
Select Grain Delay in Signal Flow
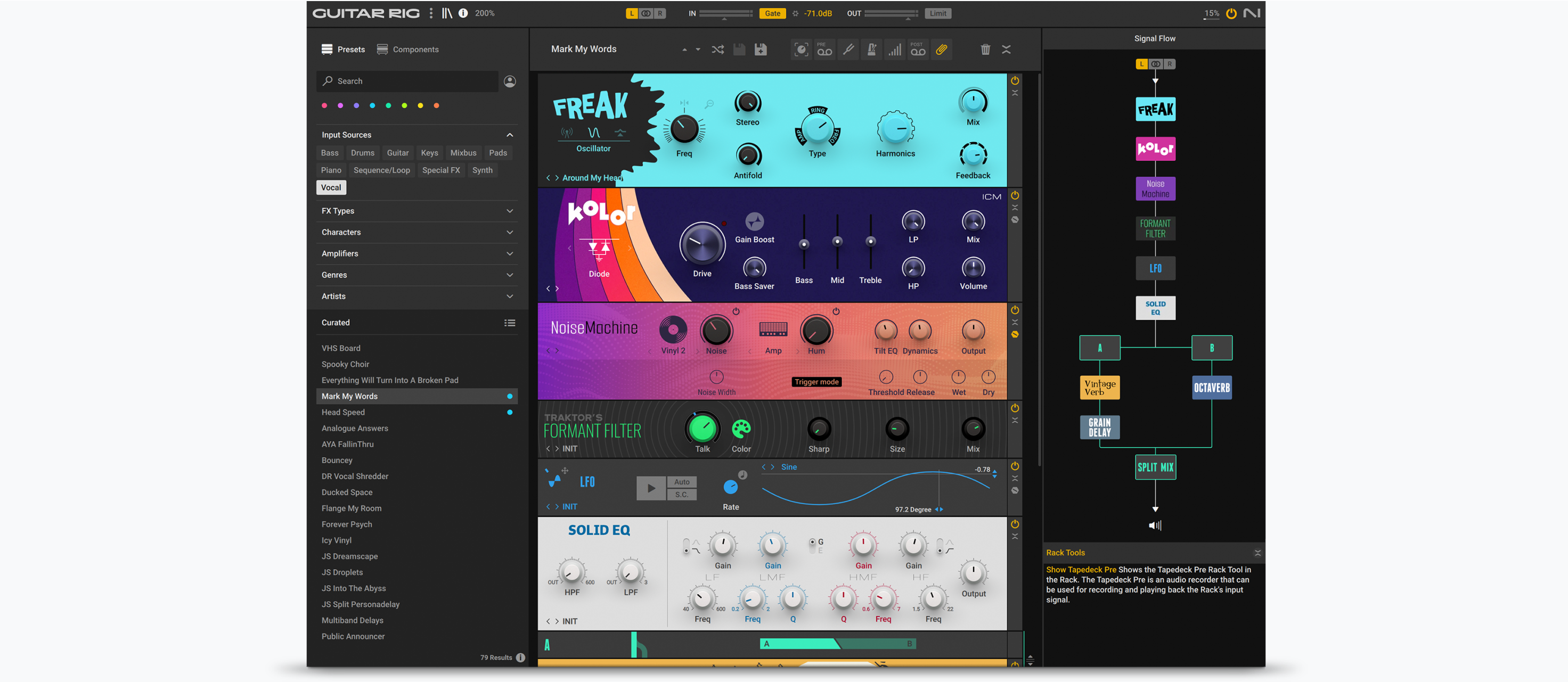click(1099, 427)
